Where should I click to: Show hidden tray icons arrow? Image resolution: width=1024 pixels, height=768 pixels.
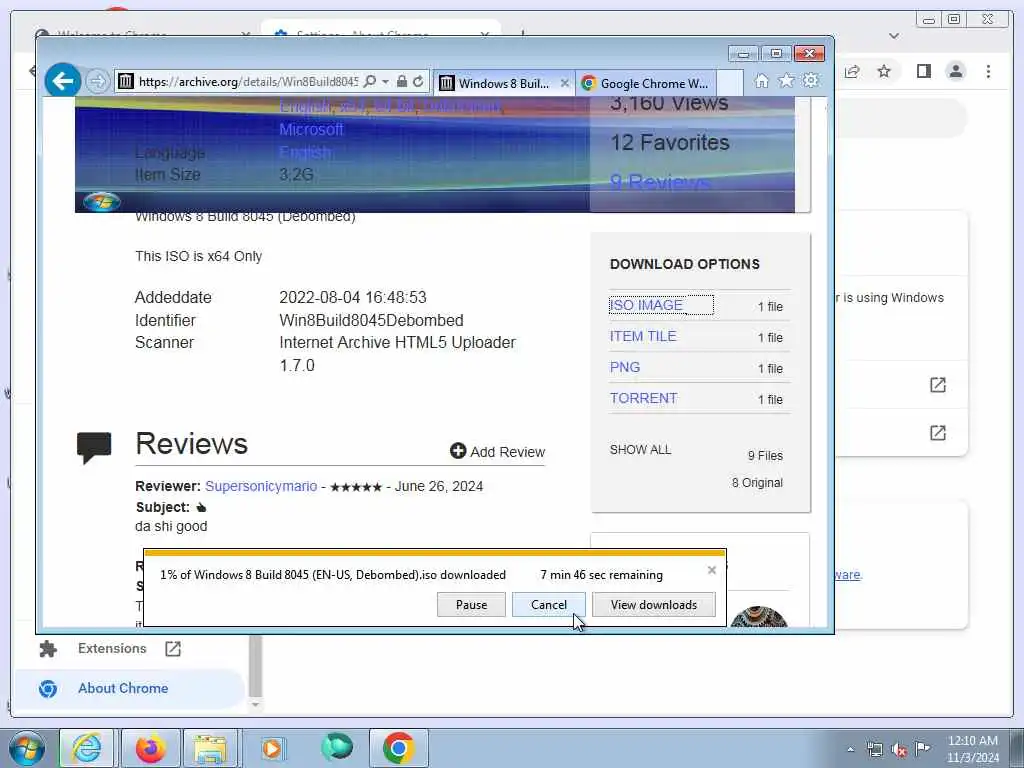[x=850, y=749]
